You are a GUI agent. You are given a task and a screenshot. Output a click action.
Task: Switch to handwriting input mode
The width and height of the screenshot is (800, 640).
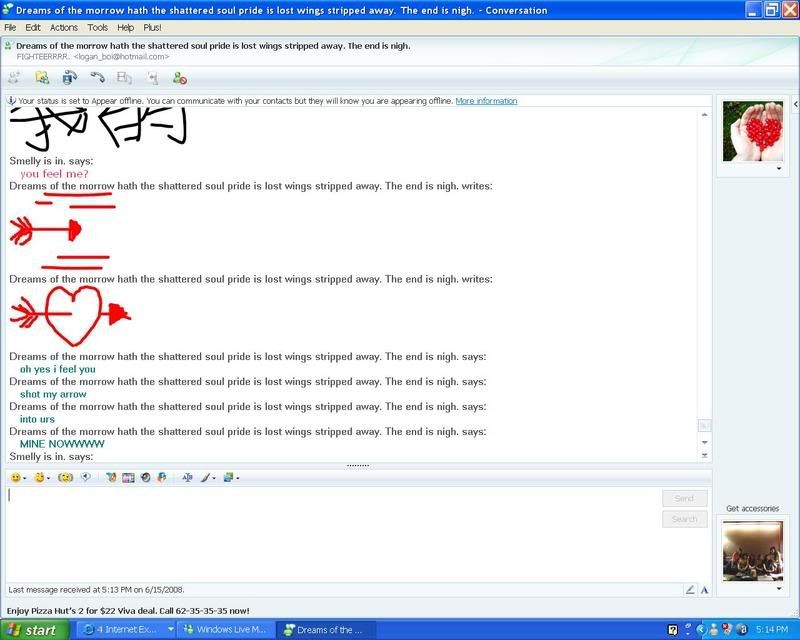coord(690,590)
